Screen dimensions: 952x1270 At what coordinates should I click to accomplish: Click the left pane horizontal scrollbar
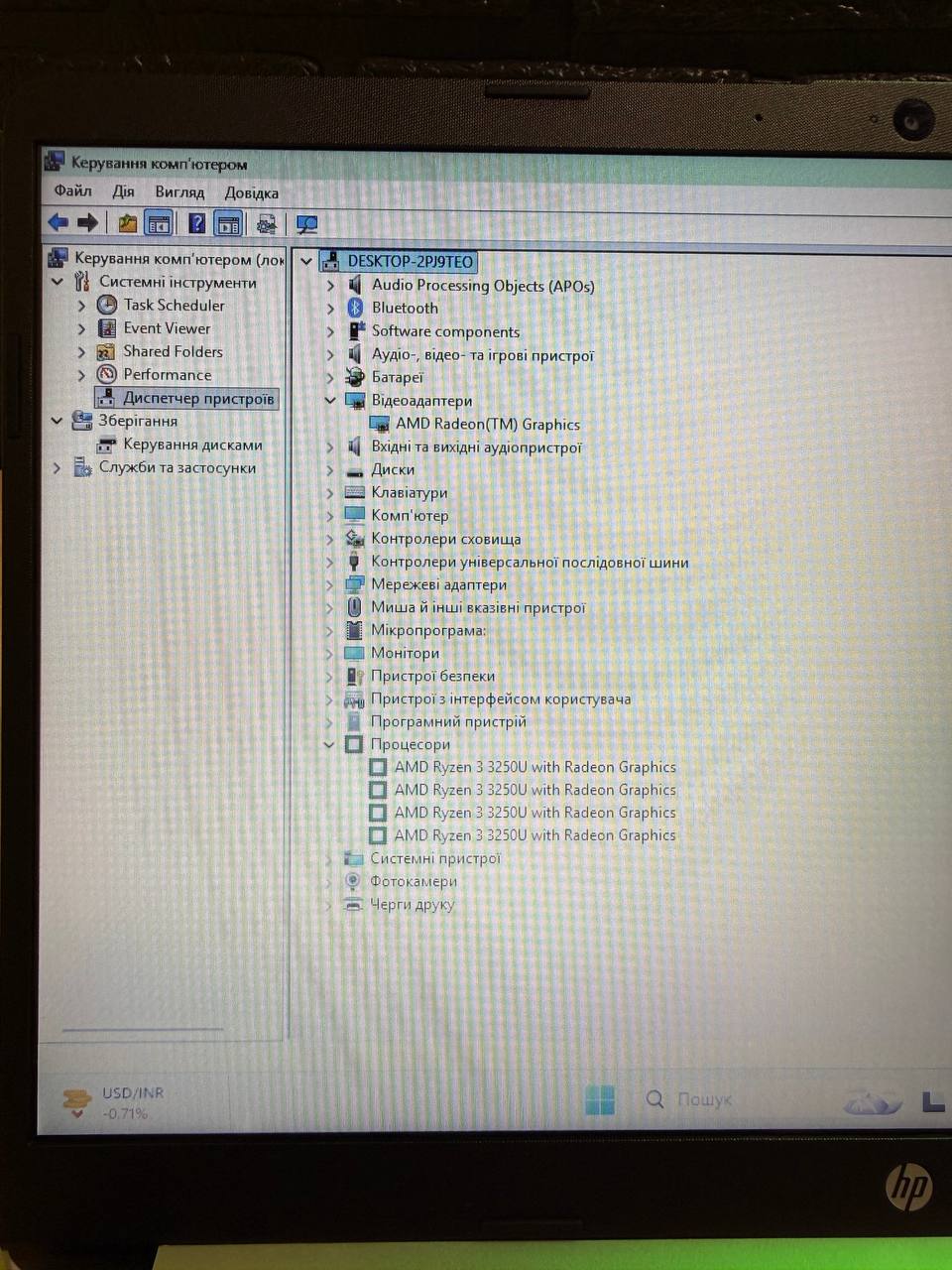[x=143, y=1030]
